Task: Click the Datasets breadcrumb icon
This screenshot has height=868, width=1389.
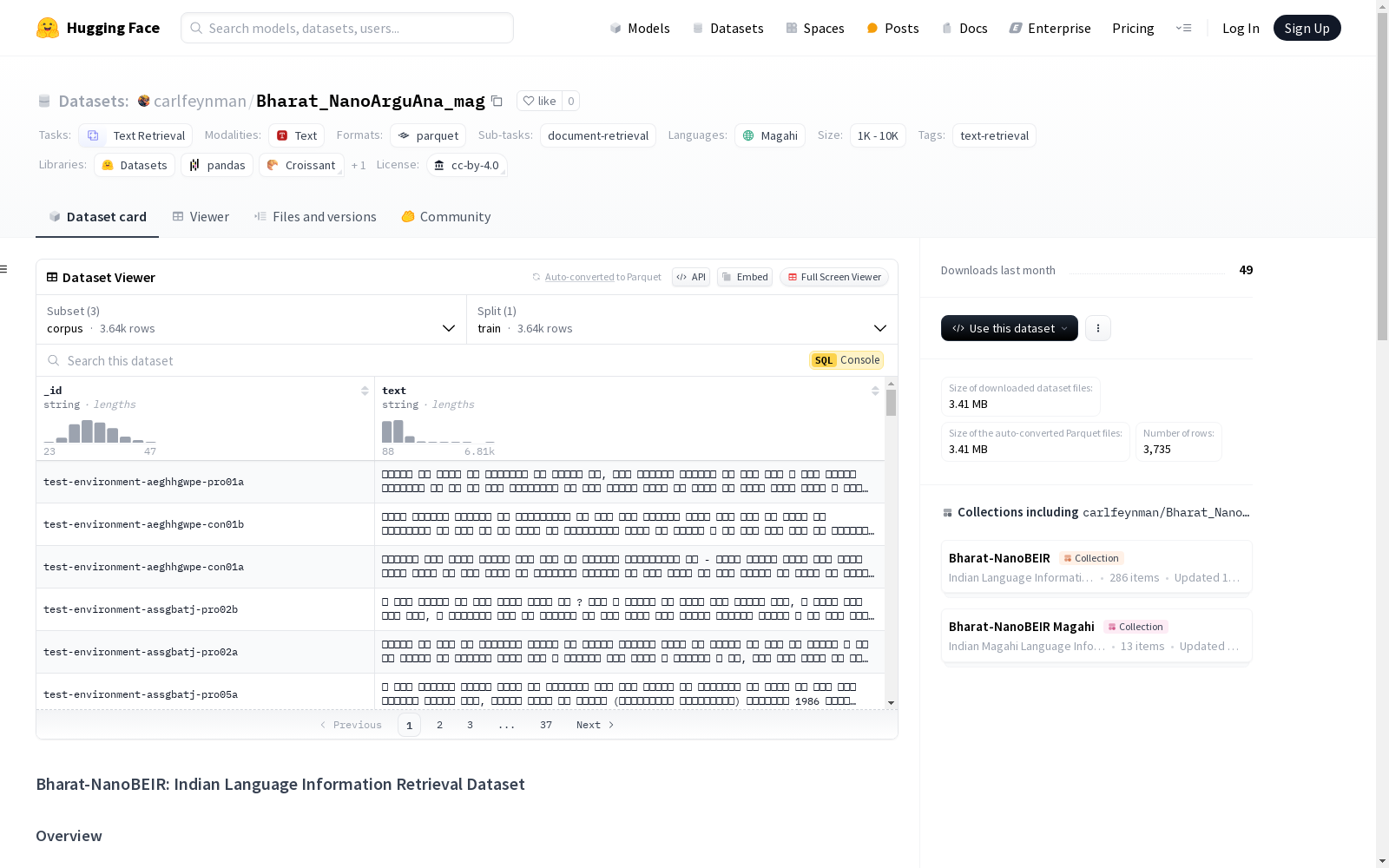Action: tap(44, 101)
